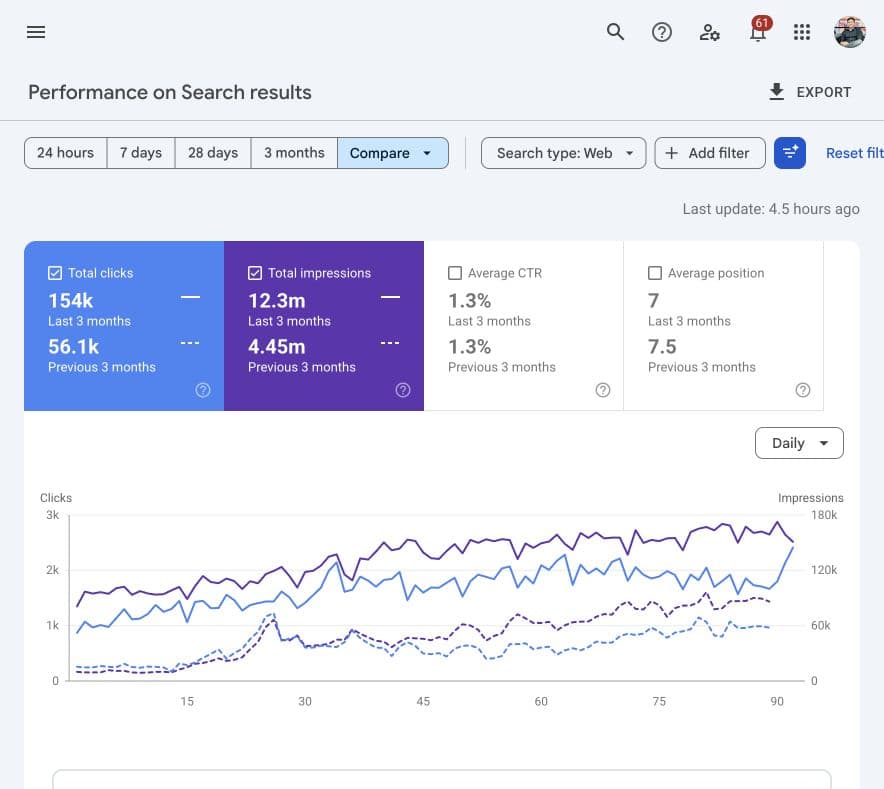884x789 pixels.
Task: Open the Search type: Web dropdown
Action: [563, 153]
